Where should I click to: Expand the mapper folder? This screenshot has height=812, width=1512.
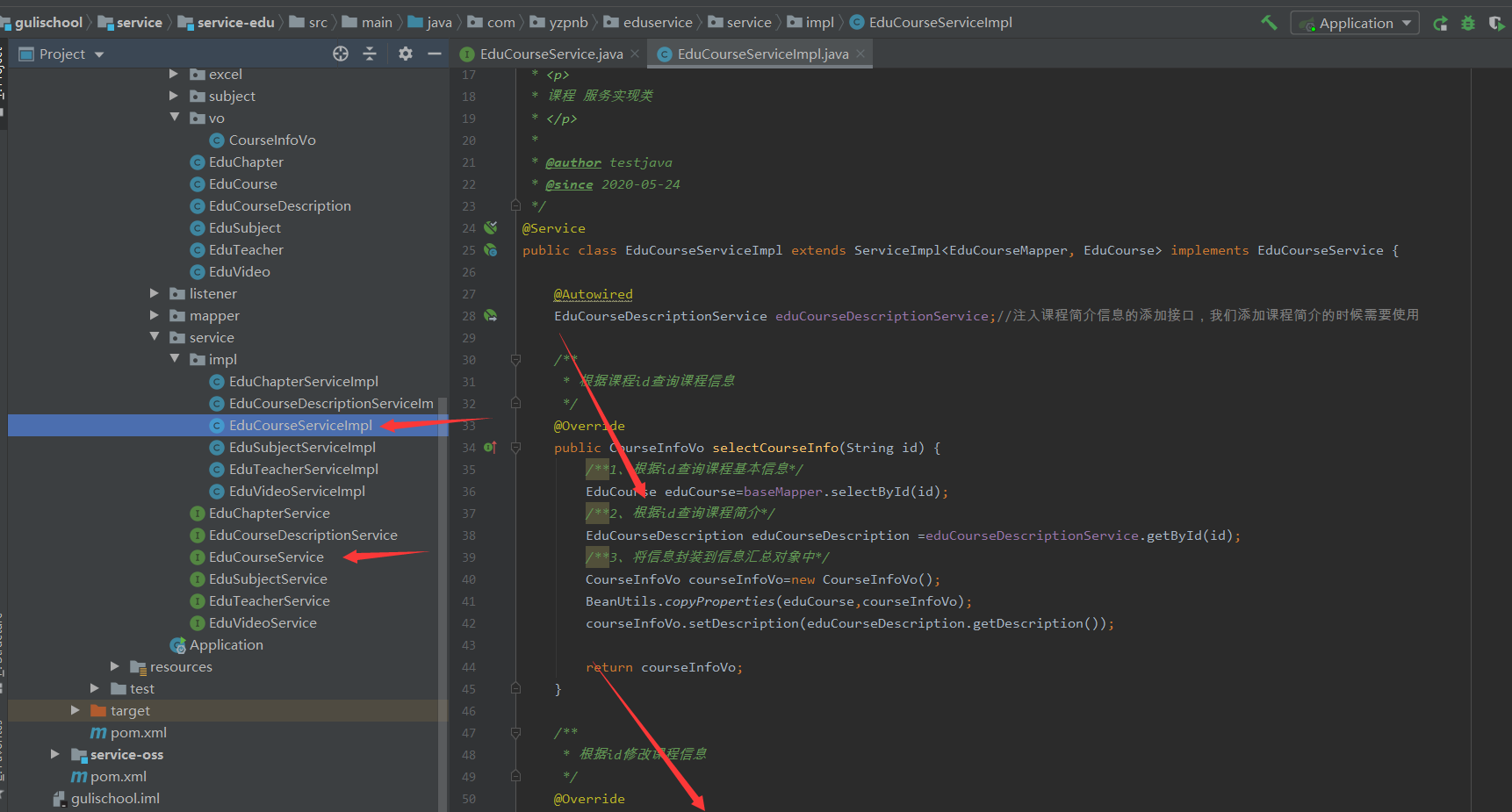155,315
